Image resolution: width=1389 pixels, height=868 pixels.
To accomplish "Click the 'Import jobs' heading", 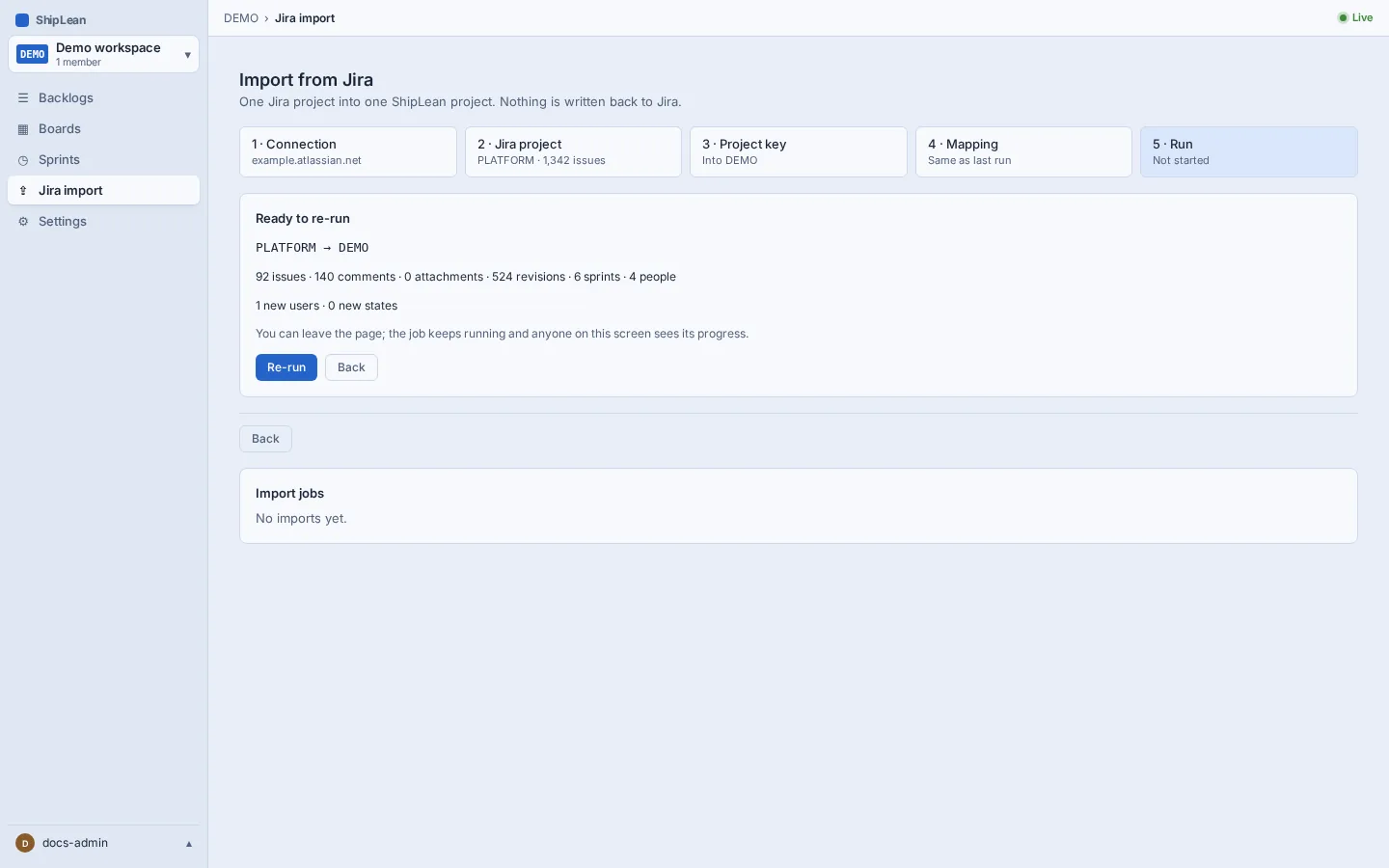I will pos(289,494).
